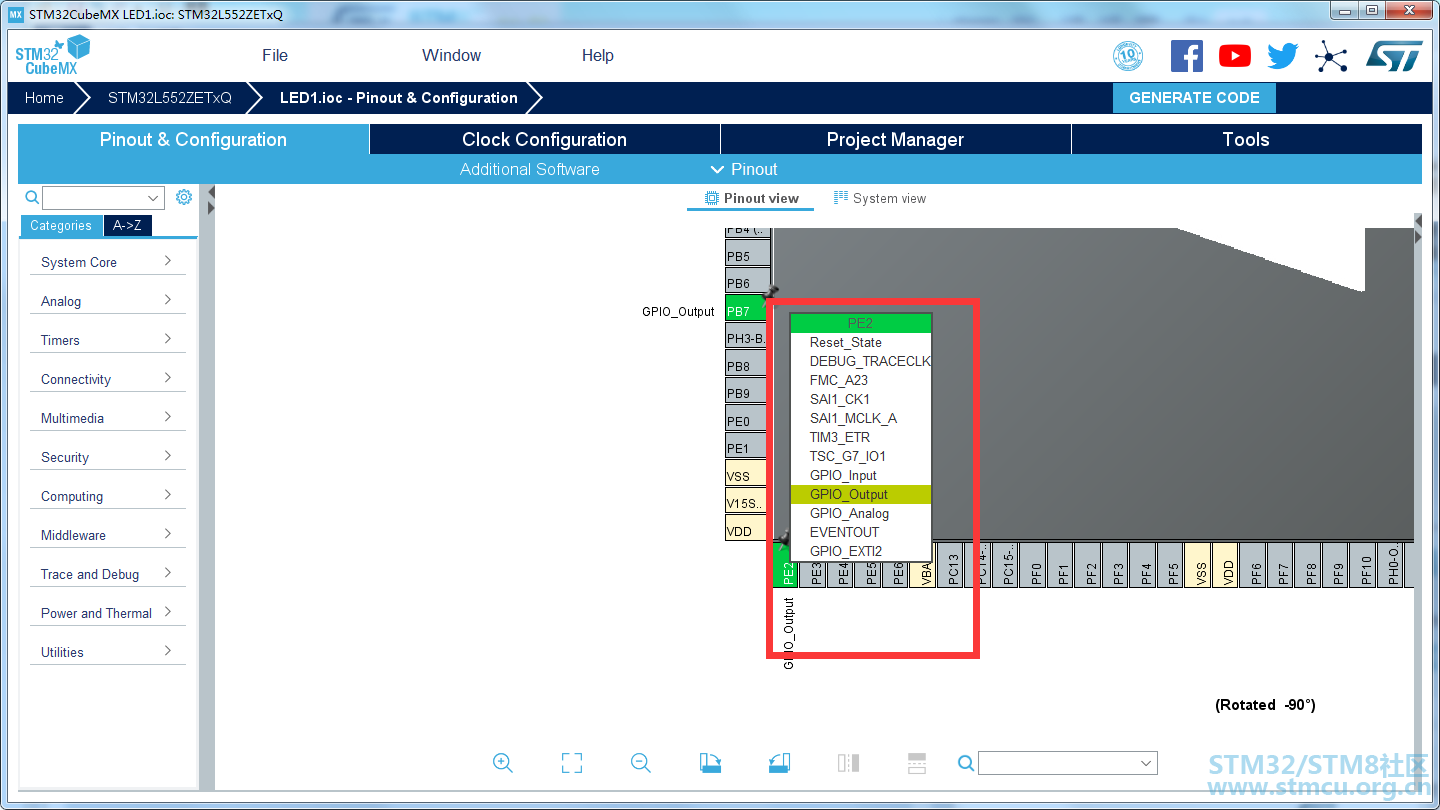The height and width of the screenshot is (810, 1440).
Task: Open the ST community network icon
Action: [1331, 56]
